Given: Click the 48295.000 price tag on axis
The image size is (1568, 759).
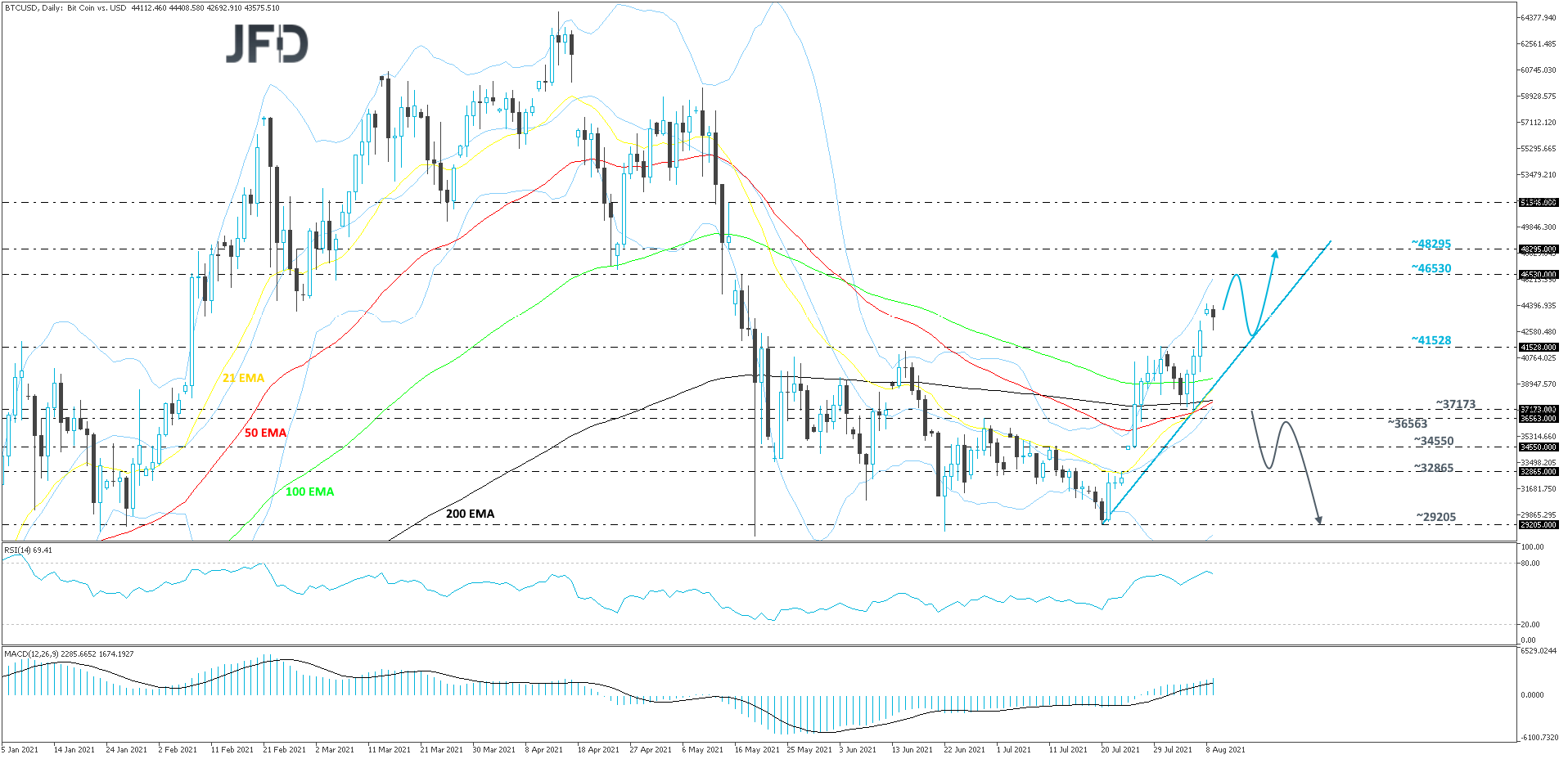Looking at the screenshot, I should pyautogui.click(x=1539, y=249).
